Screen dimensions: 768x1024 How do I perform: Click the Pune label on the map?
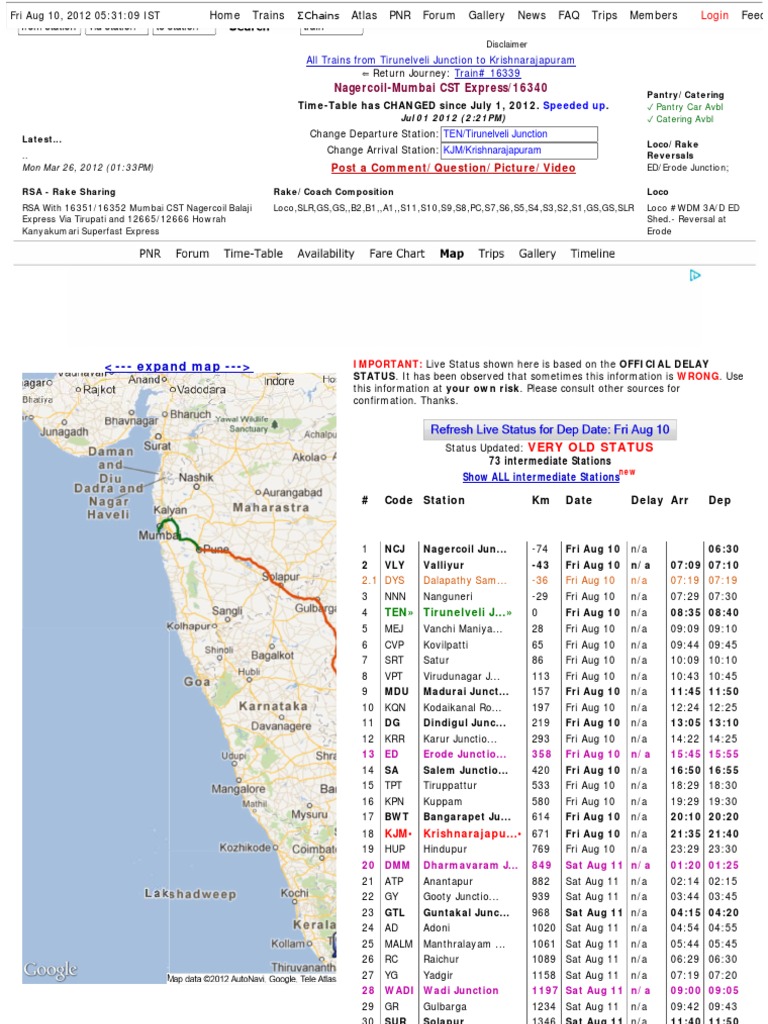pyautogui.click(x=217, y=549)
